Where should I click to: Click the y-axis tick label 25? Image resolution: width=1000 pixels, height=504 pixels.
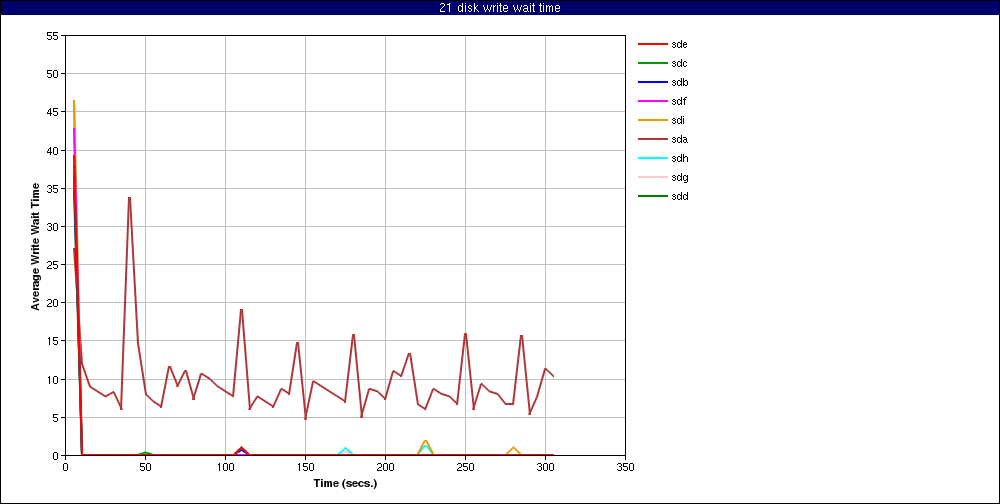[x=53, y=265]
